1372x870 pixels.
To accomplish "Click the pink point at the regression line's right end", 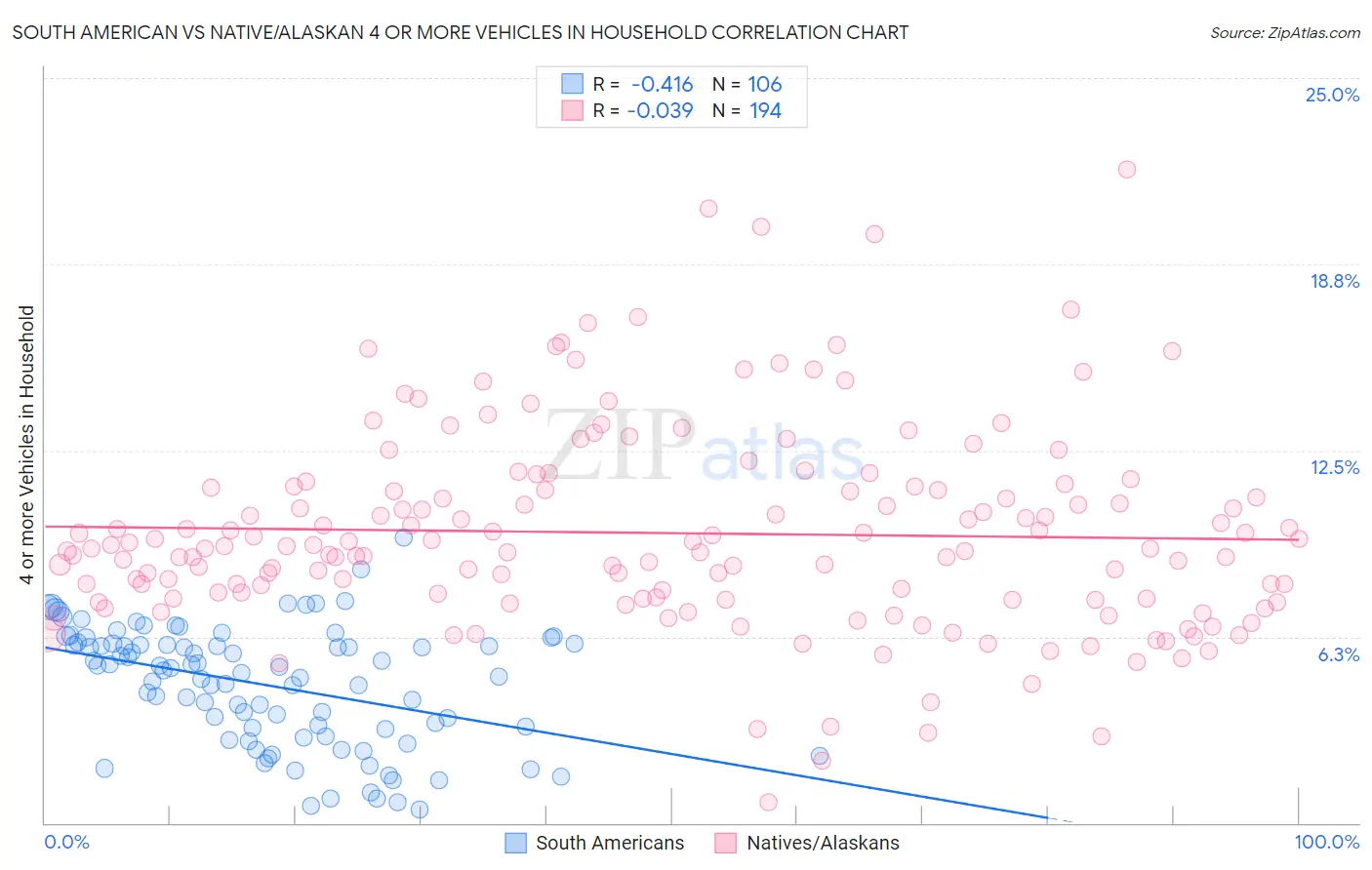I will (1299, 538).
